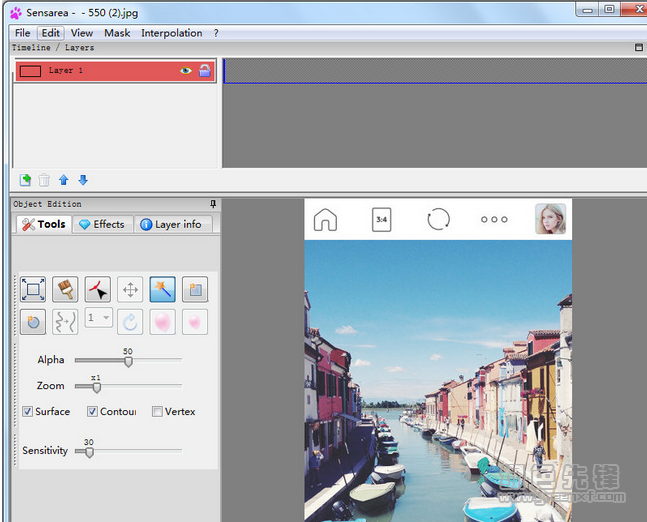The image size is (647, 522).
Task: Choose the vertex pointer edit tool
Action: click(x=98, y=290)
